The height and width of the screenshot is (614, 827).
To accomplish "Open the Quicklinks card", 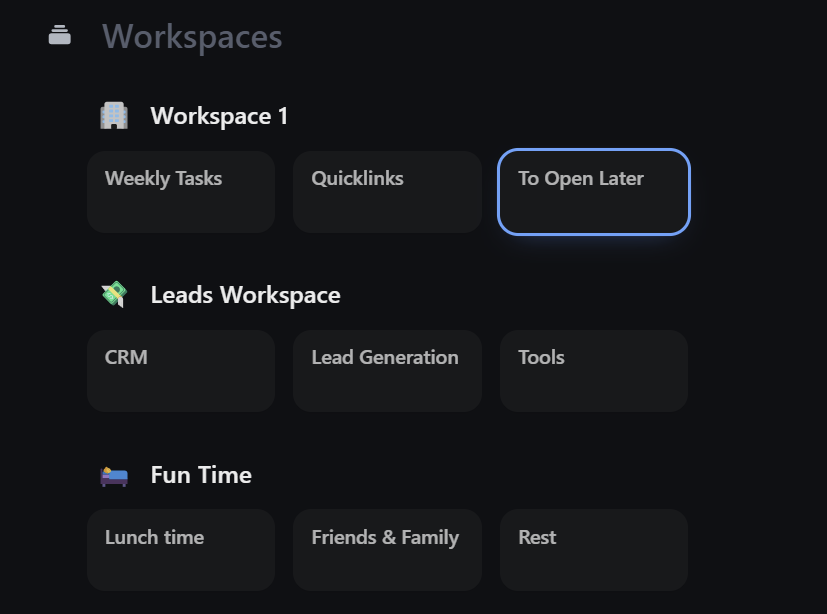I will tap(387, 192).
